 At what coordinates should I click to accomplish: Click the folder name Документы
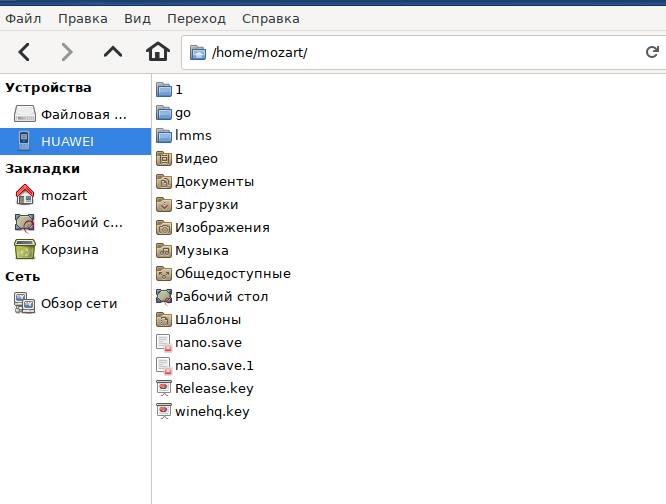point(215,182)
